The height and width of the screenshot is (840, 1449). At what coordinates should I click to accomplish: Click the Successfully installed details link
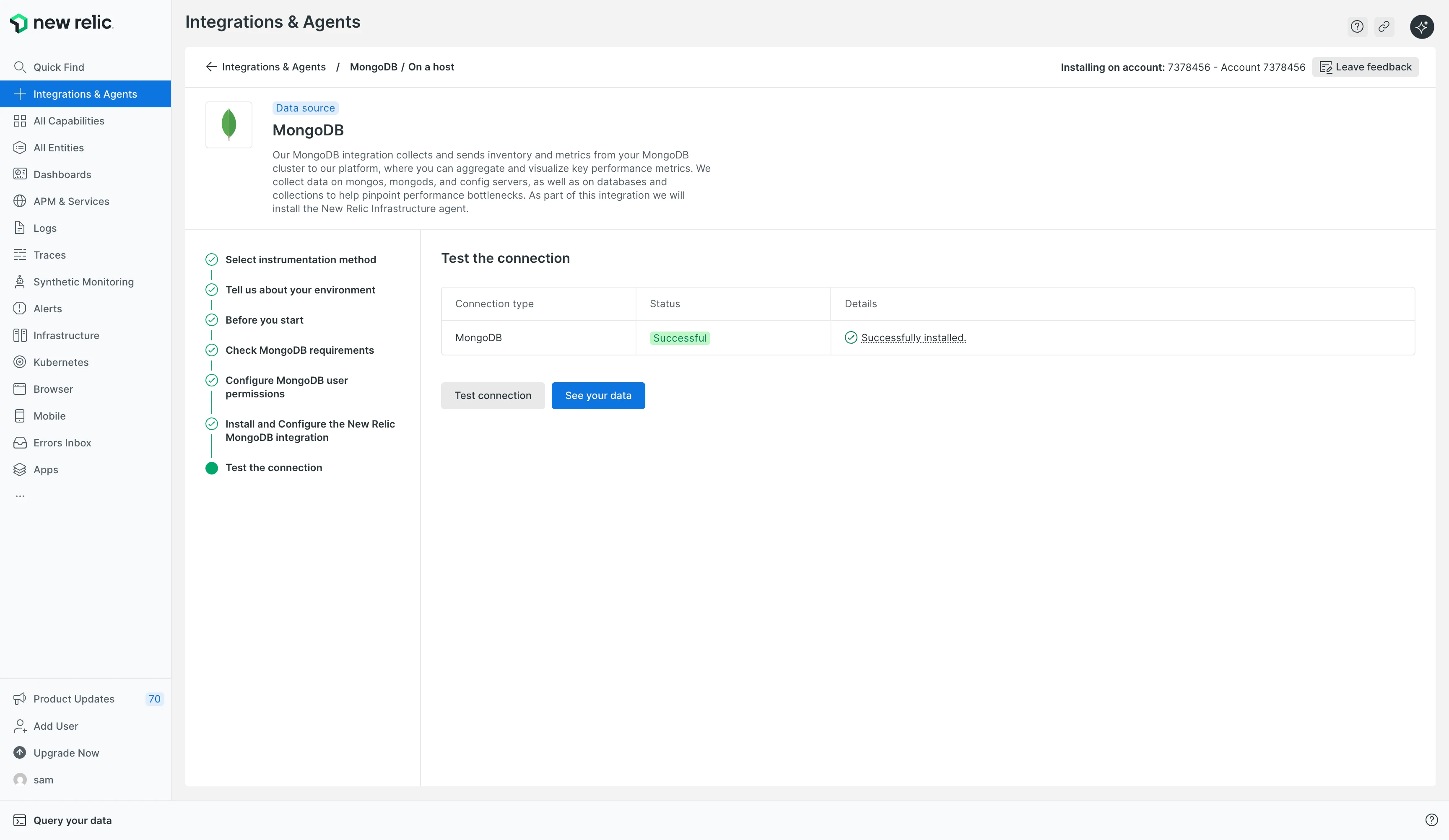click(x=913, y=337)
